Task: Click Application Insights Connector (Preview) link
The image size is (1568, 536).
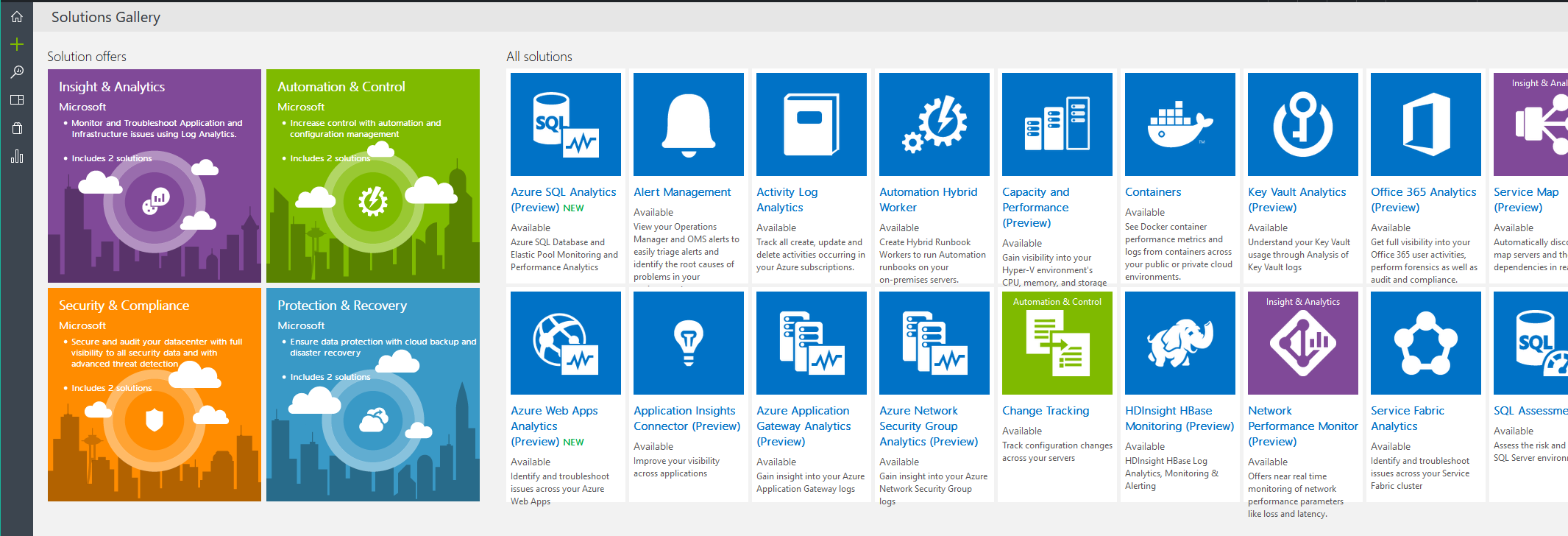Action: pyautogui.click(x=687, y=418)
